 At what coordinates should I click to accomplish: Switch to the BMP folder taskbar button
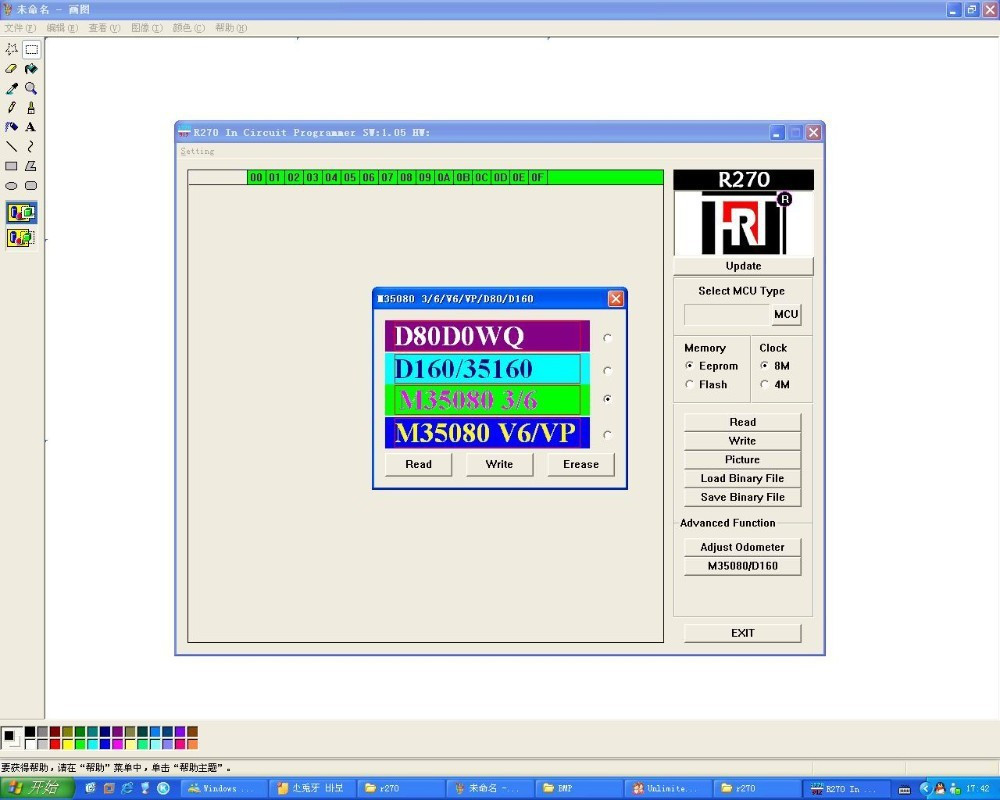click(x=579, y=789)
